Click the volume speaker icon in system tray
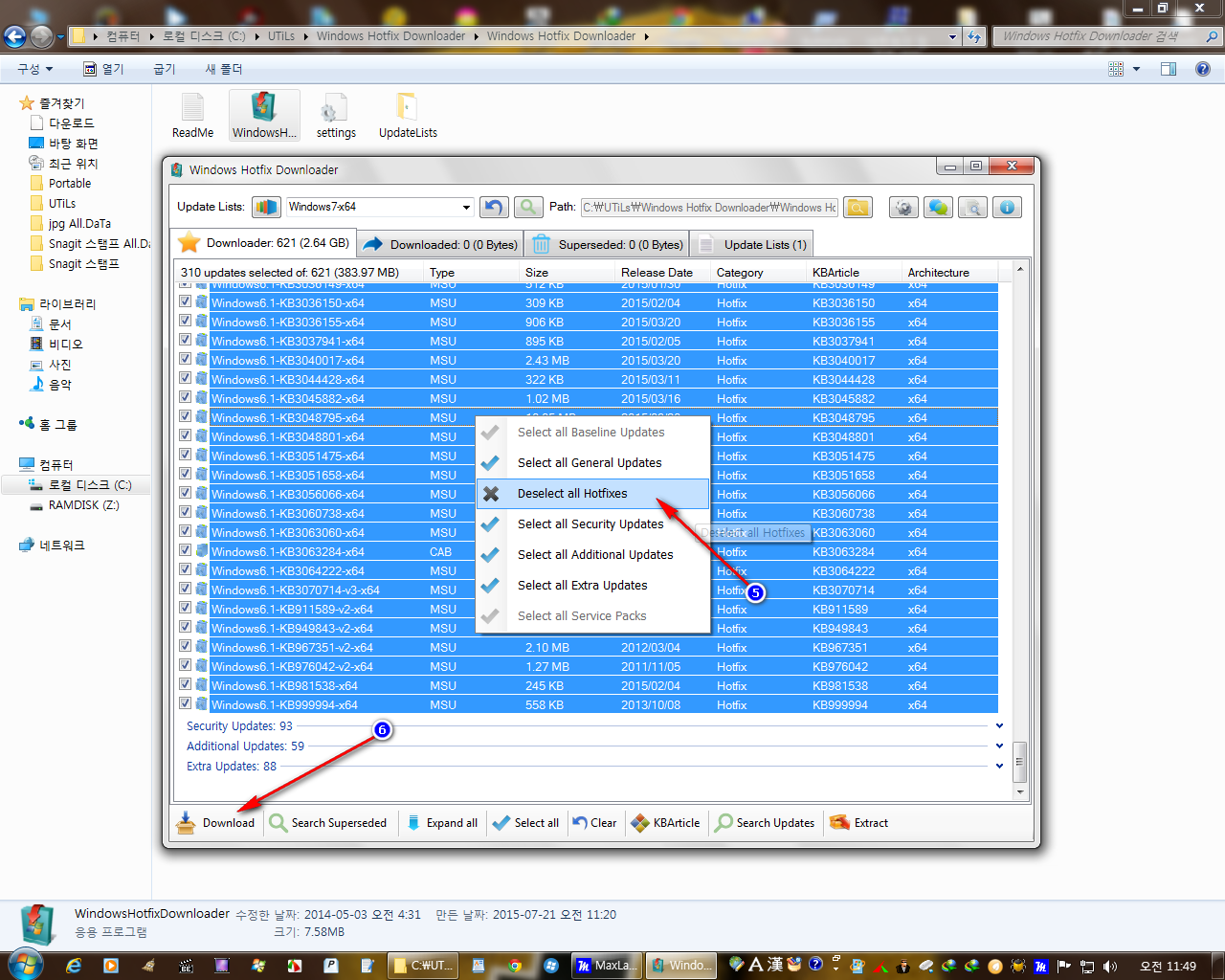Viewport: 1225px width, 980px height. point(1110,966)
